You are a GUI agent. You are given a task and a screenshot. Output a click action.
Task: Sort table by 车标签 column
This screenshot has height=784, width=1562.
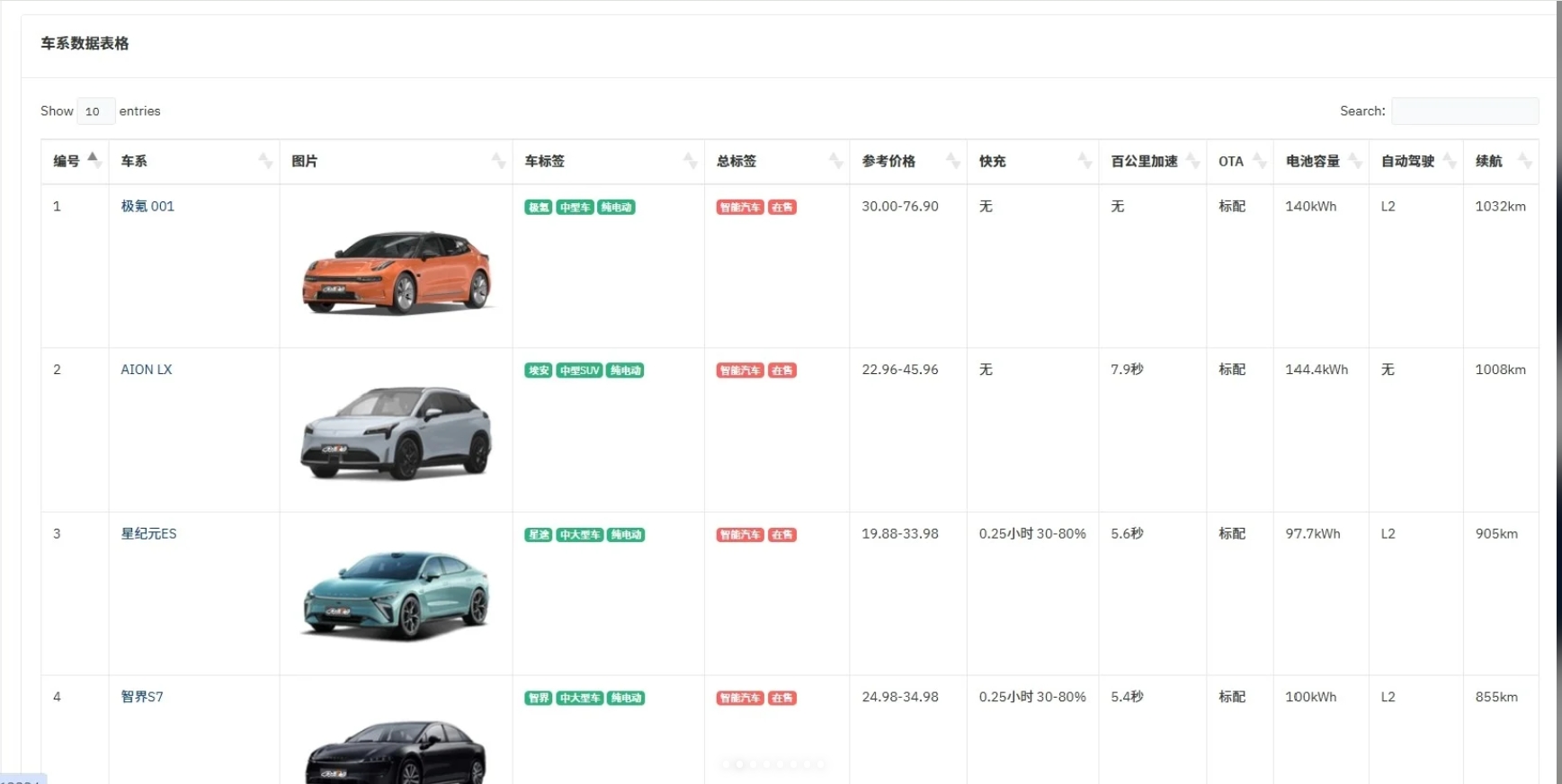coord(609,162)
